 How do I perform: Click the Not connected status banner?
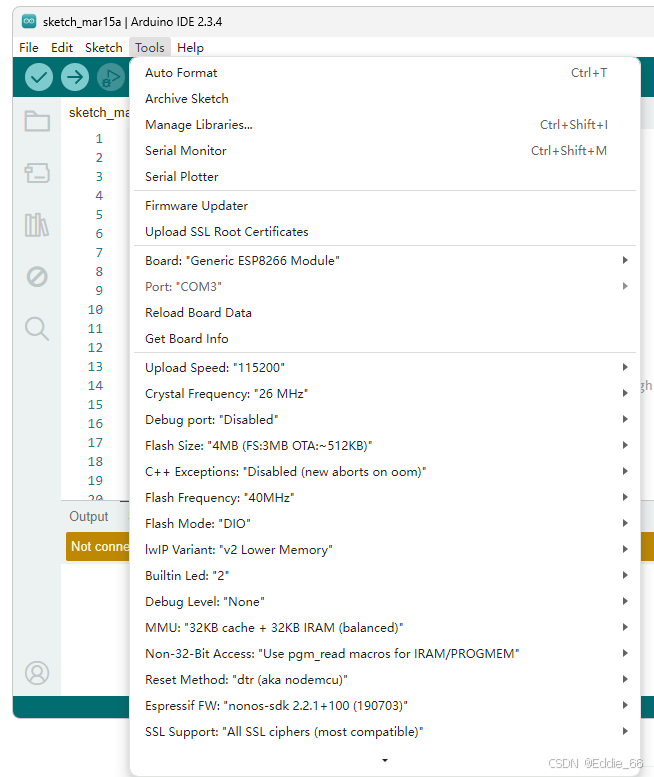pyautogui.click(x=98, y=547)
